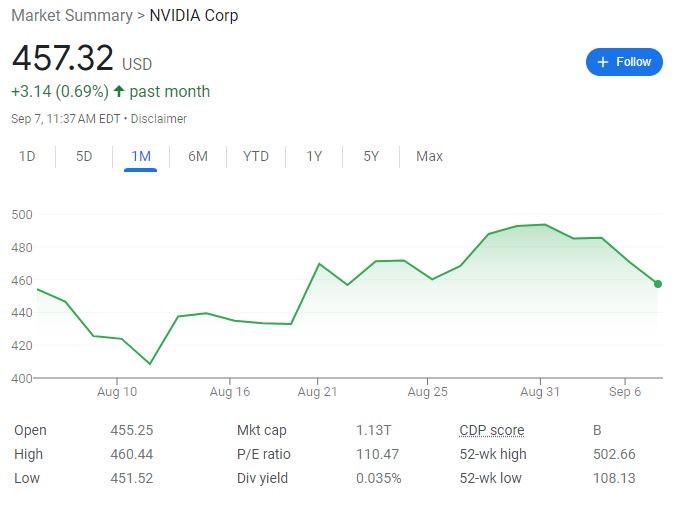Select the 1D time range tab
The image size is (687, 506).
[x=27, y=156]
